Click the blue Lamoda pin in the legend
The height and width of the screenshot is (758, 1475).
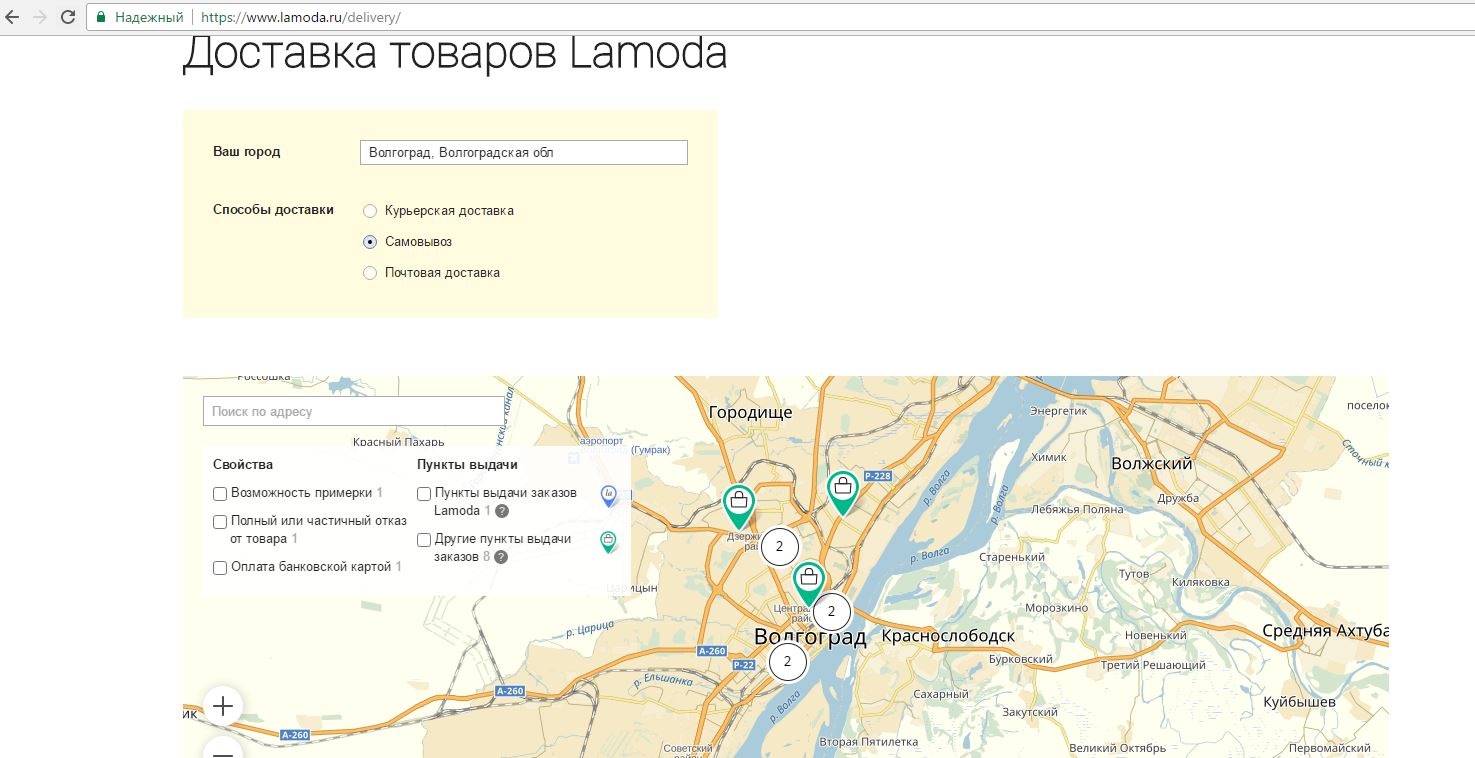(x=608, y=495)
